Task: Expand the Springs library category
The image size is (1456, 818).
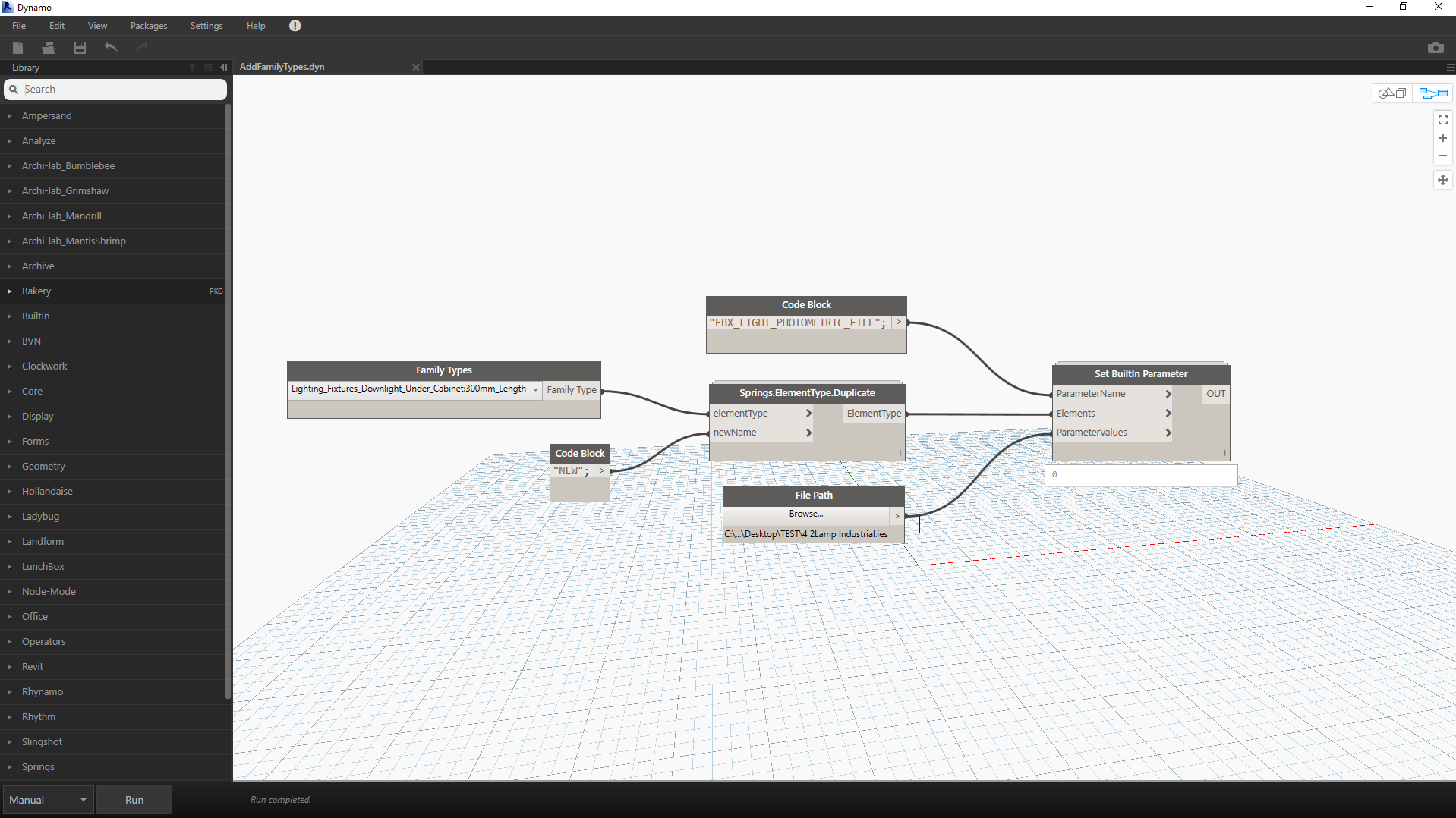Action: click(x=114, y=767)
